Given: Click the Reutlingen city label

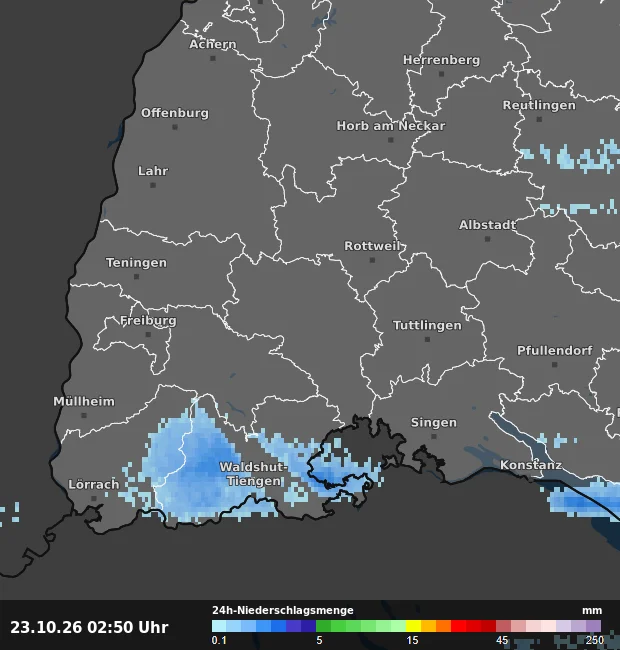Looking at the screenshot, I should pos(539,105).
